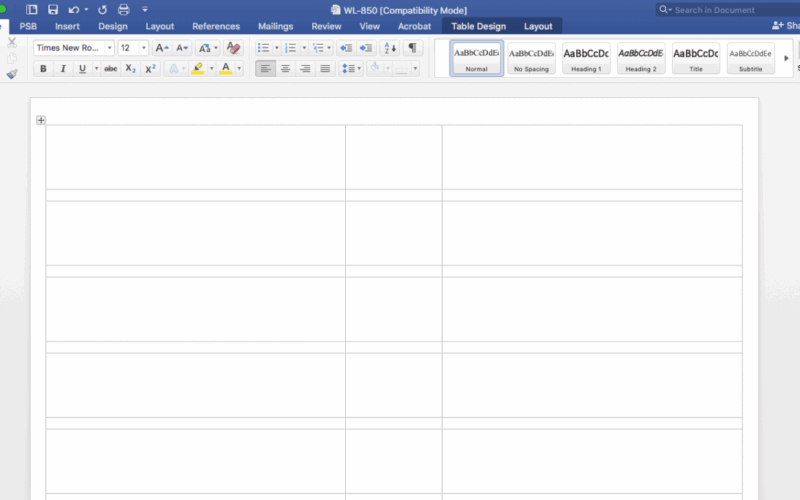Decrease font size with the smaller A
The image size is (800, 500).
[x=182, y=48]
